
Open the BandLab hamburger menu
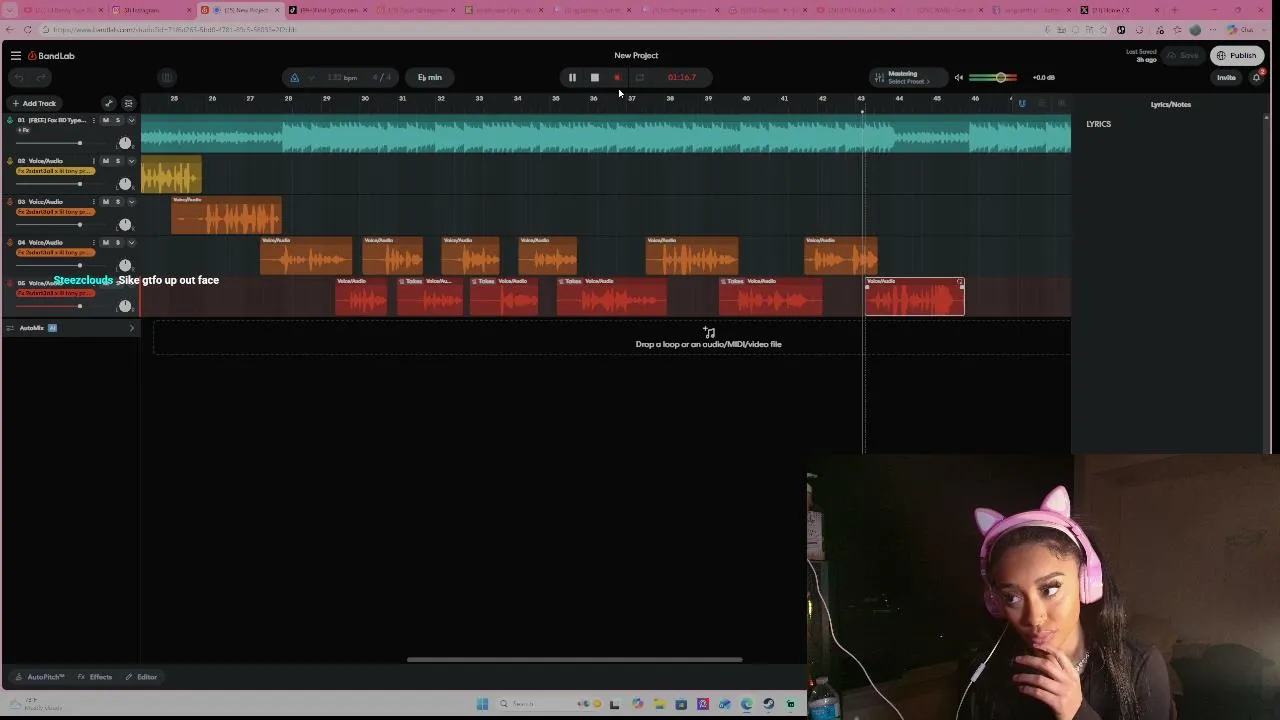click(16, 56)
